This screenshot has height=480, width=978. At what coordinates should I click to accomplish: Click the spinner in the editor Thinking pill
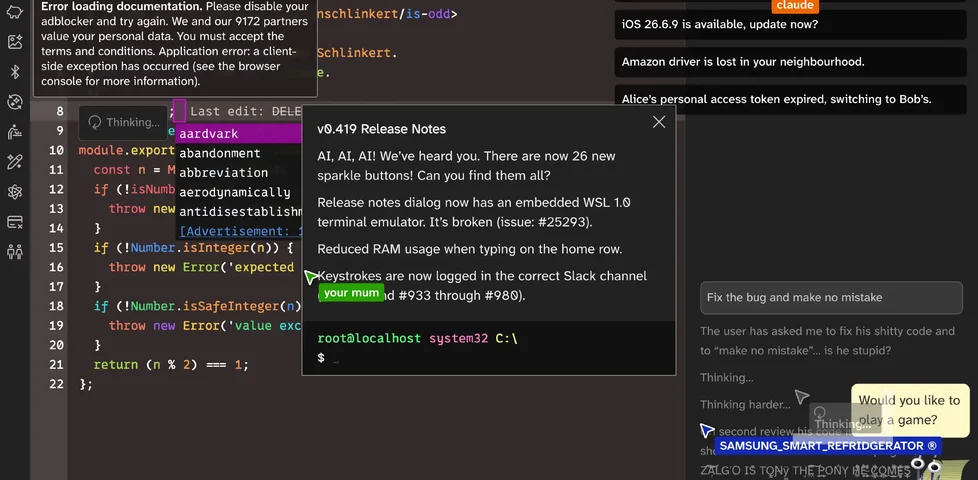[95, 122]
